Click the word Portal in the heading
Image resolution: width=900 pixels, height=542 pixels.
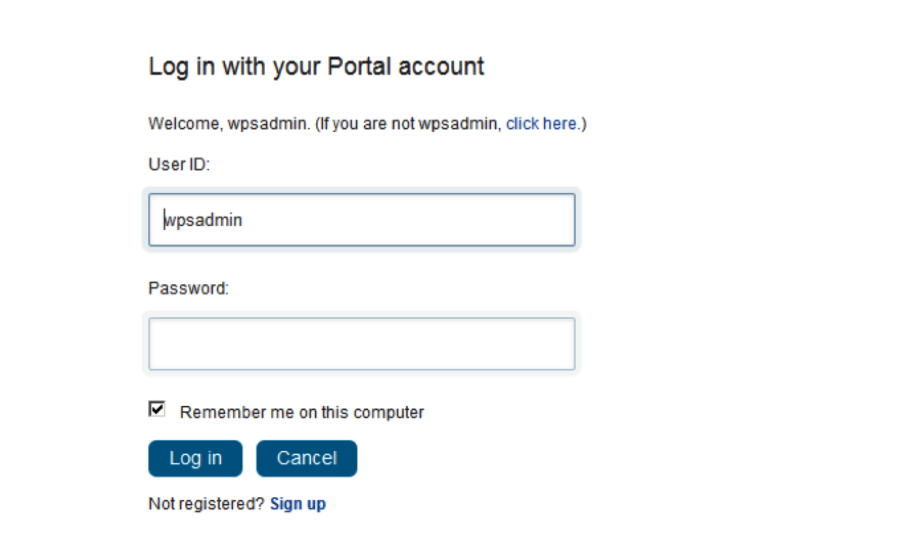359,67
